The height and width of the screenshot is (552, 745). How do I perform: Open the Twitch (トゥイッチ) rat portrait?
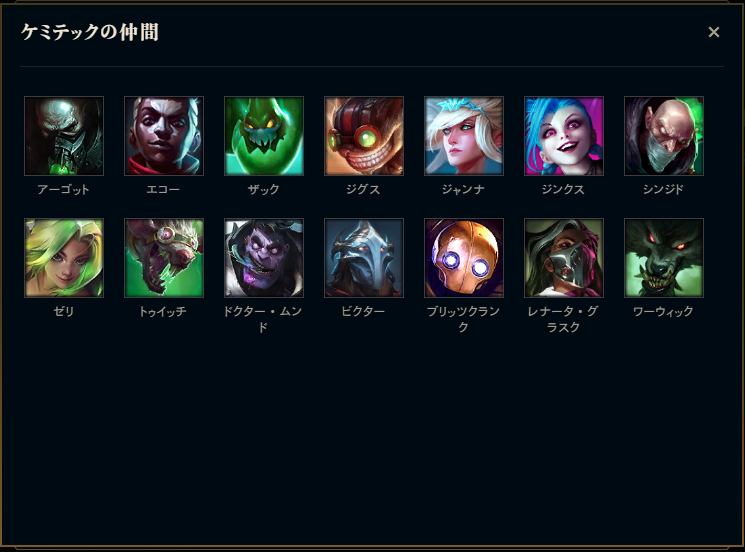[164, 258]
